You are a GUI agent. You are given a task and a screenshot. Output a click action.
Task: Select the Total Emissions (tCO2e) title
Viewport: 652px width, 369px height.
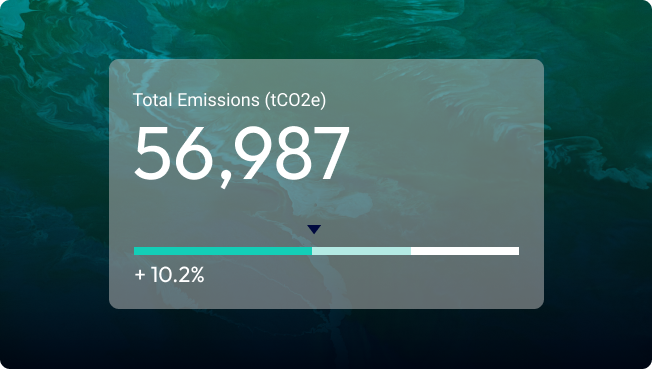tap(229, 100)
